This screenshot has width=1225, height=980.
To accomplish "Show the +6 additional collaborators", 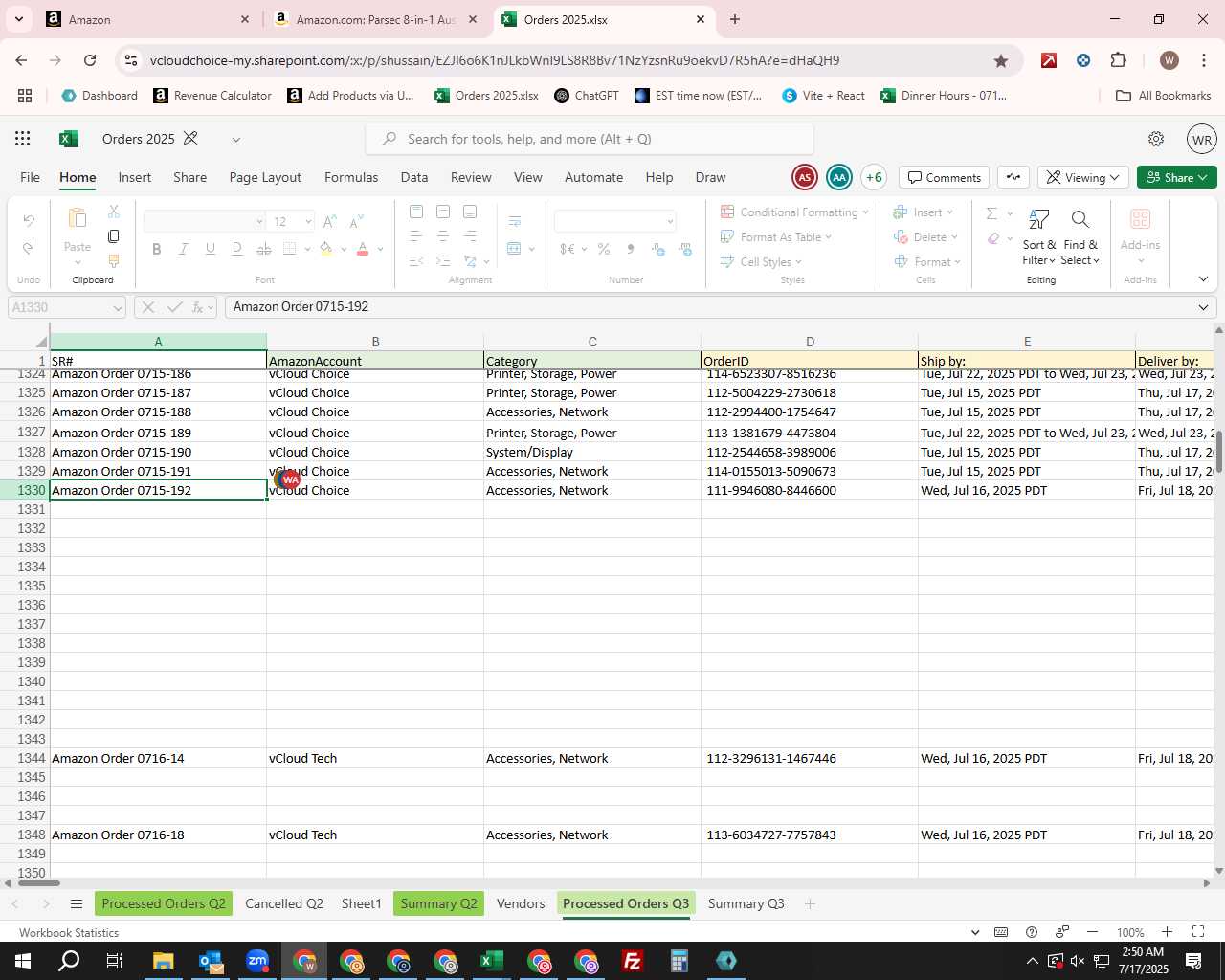I will (x=874, y=177).
